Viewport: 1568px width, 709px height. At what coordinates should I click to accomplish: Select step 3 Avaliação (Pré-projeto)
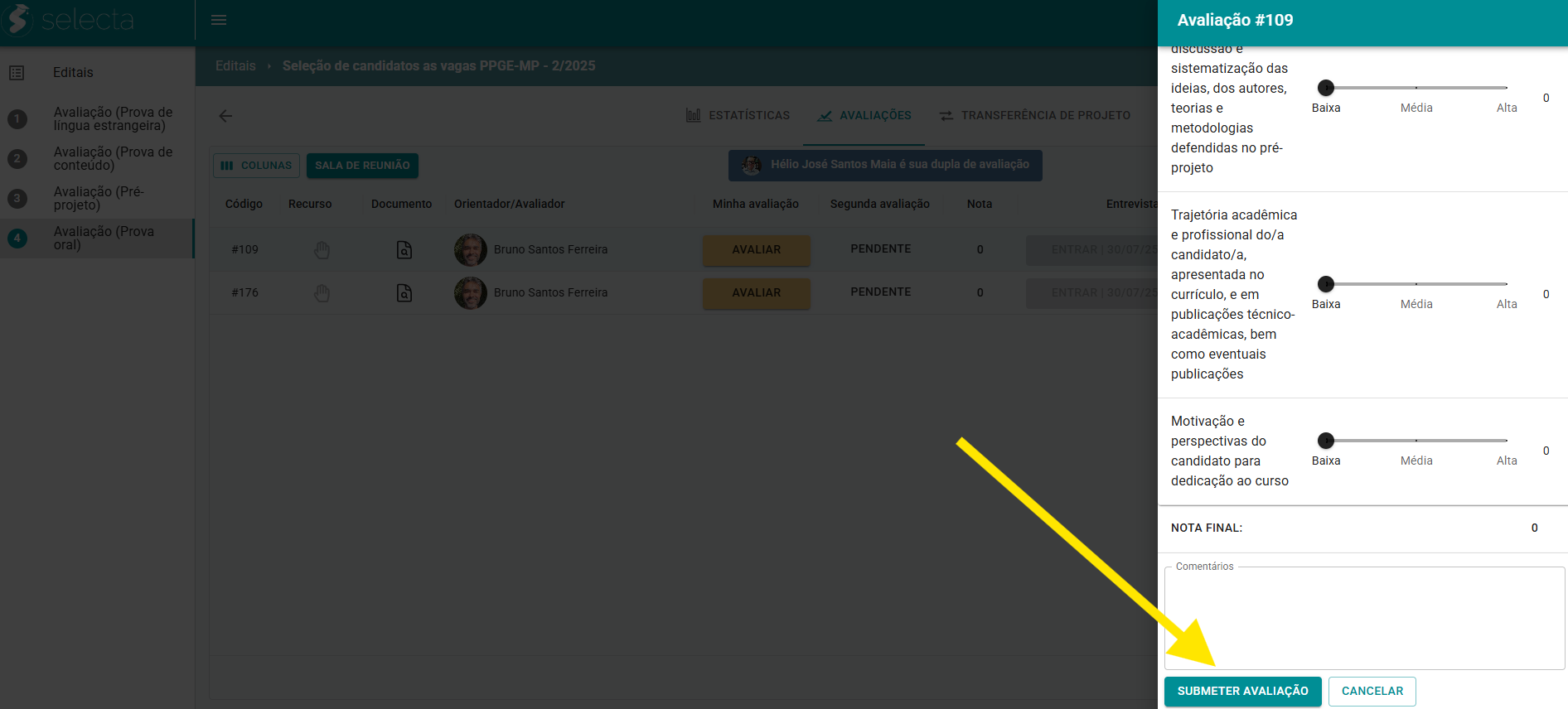(x=97, y=199)
